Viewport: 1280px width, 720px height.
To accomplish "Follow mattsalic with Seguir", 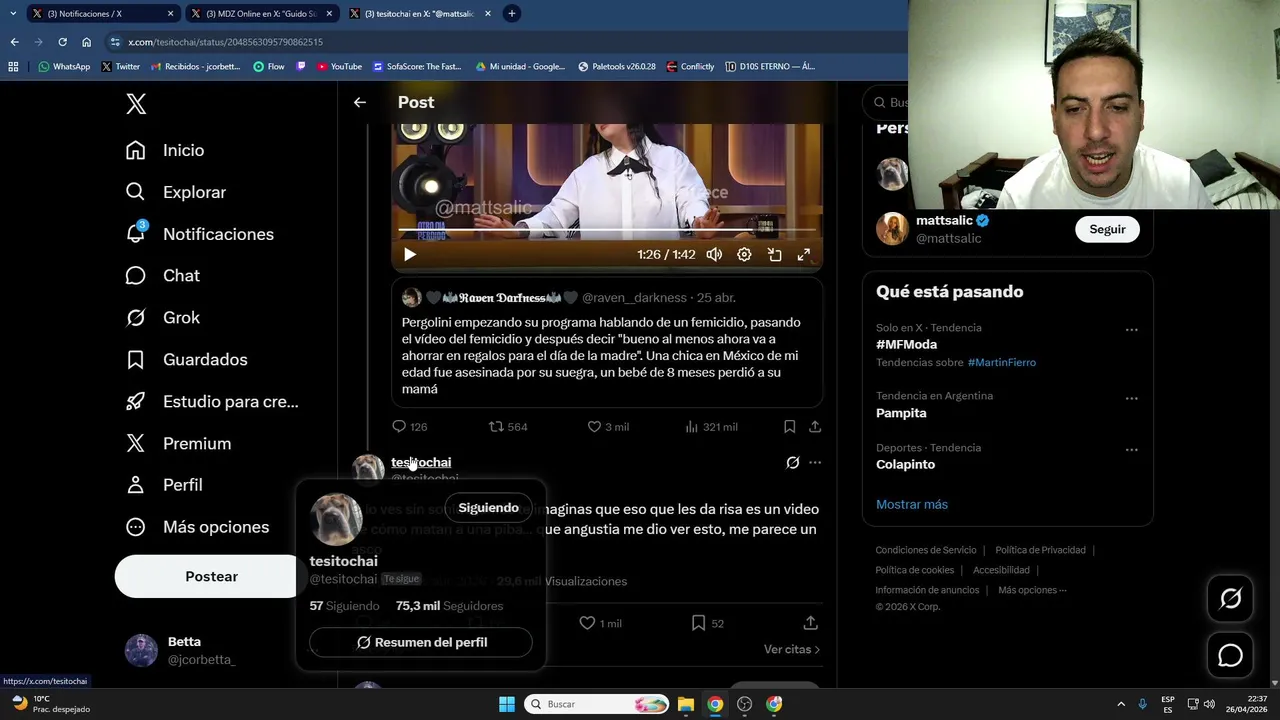I will click(x=1107, y=229).
